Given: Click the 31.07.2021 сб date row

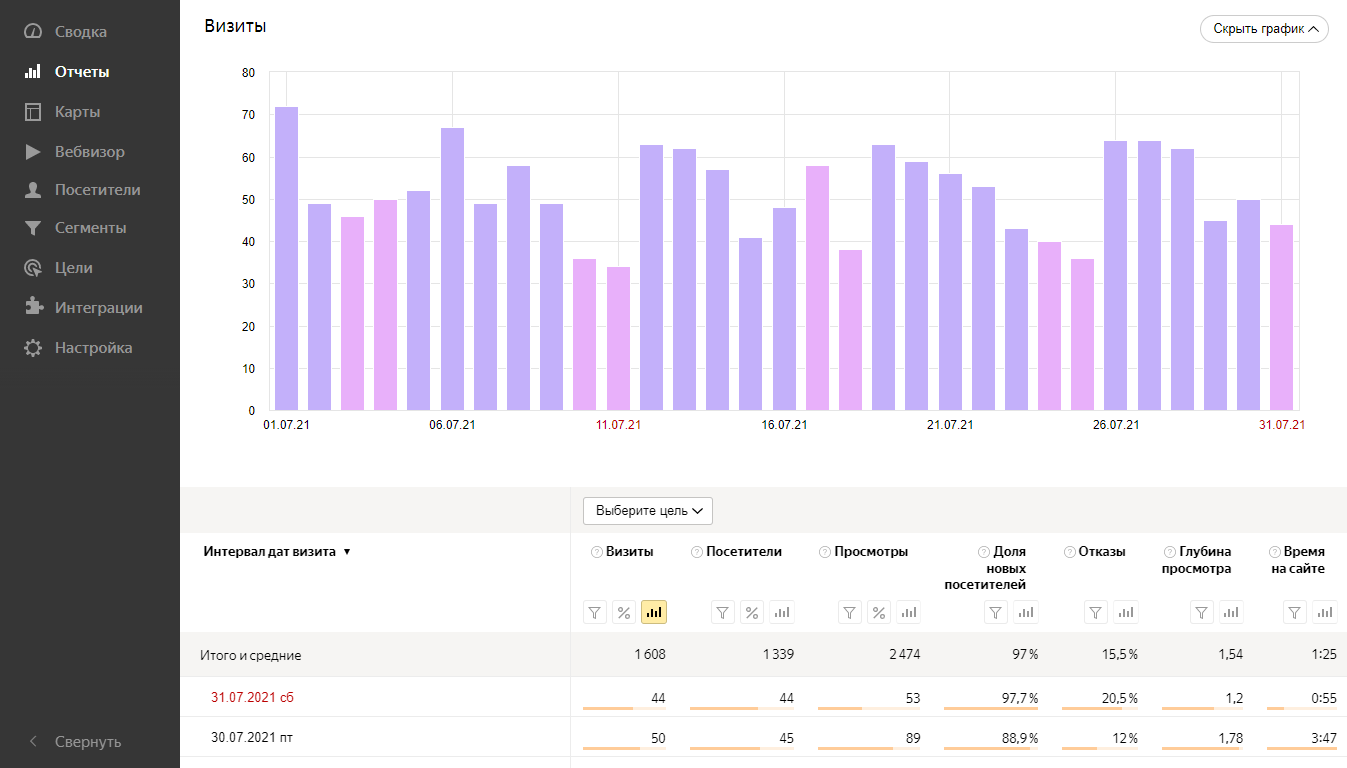Looking at the screenshot, I should [x=252, y=697].
